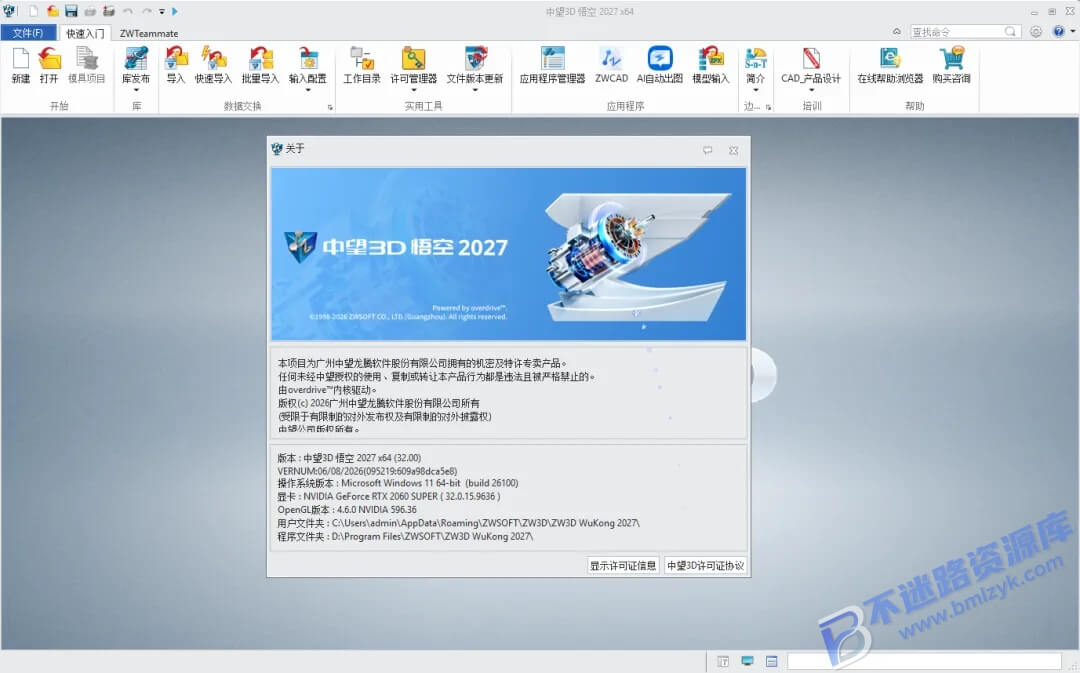Click the AI自动出图 icon

point(660,59)
